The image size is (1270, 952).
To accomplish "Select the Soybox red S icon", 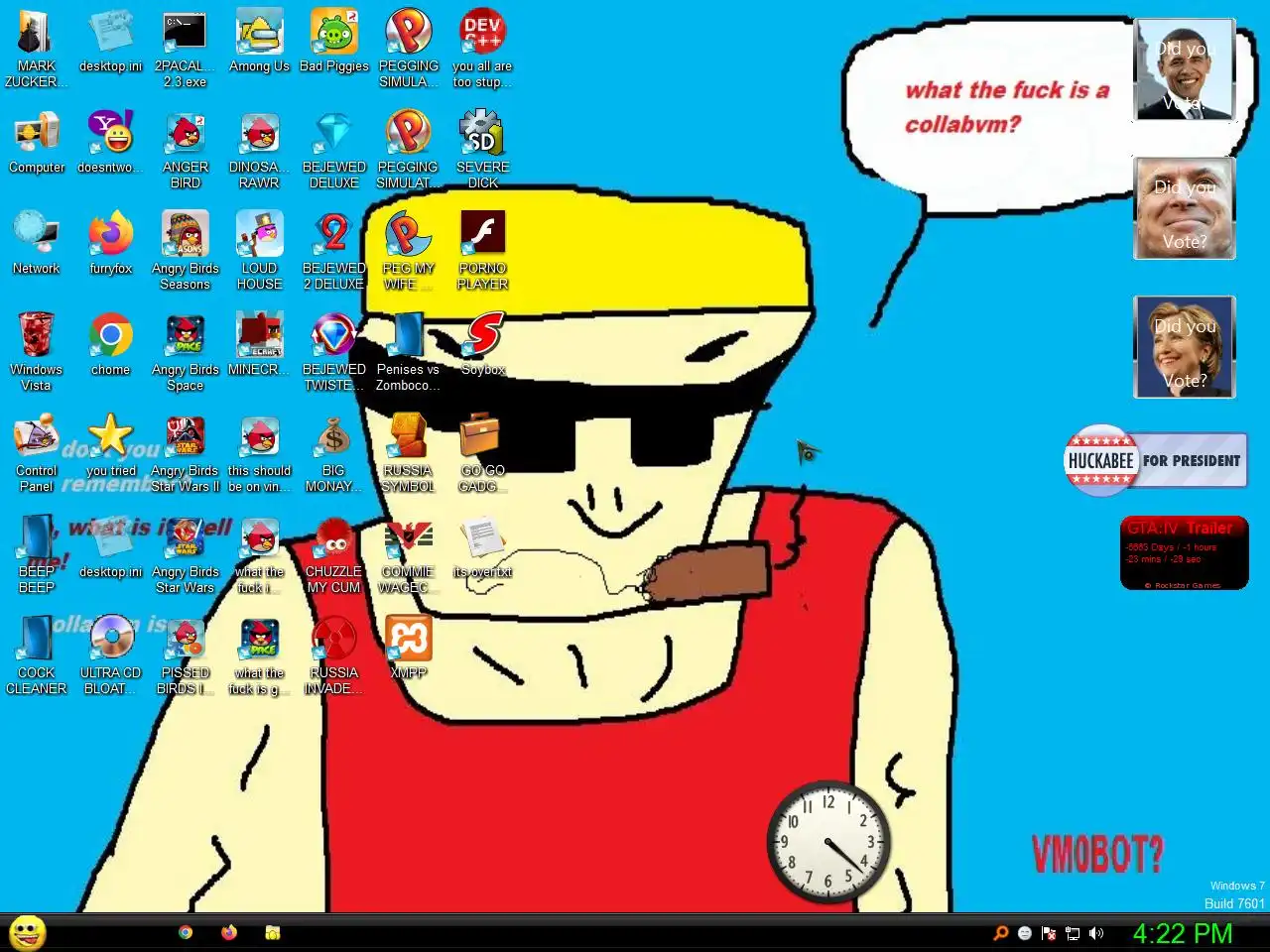I will click(482, 345).
